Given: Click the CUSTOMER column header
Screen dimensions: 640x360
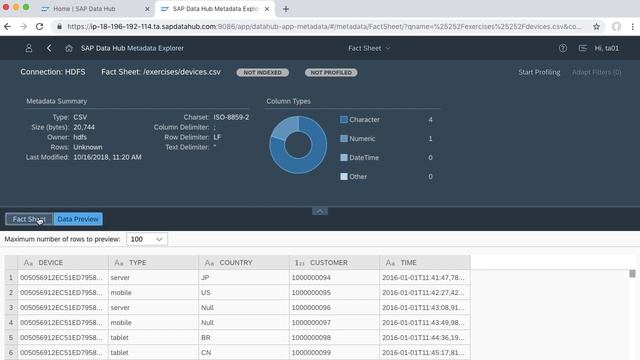Looking at the screenshot, I should [x=334, y=263].
